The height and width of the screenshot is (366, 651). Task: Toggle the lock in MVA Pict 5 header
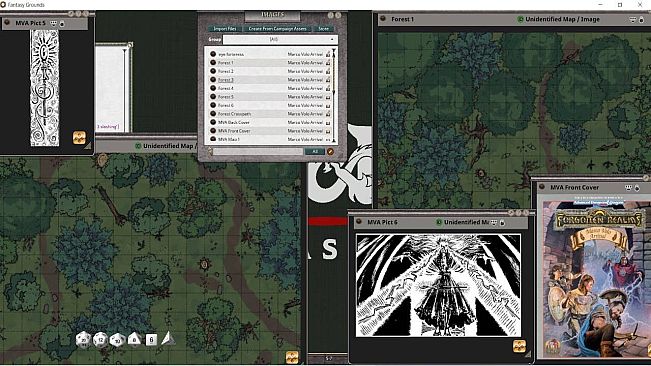(x=62, y=24)
